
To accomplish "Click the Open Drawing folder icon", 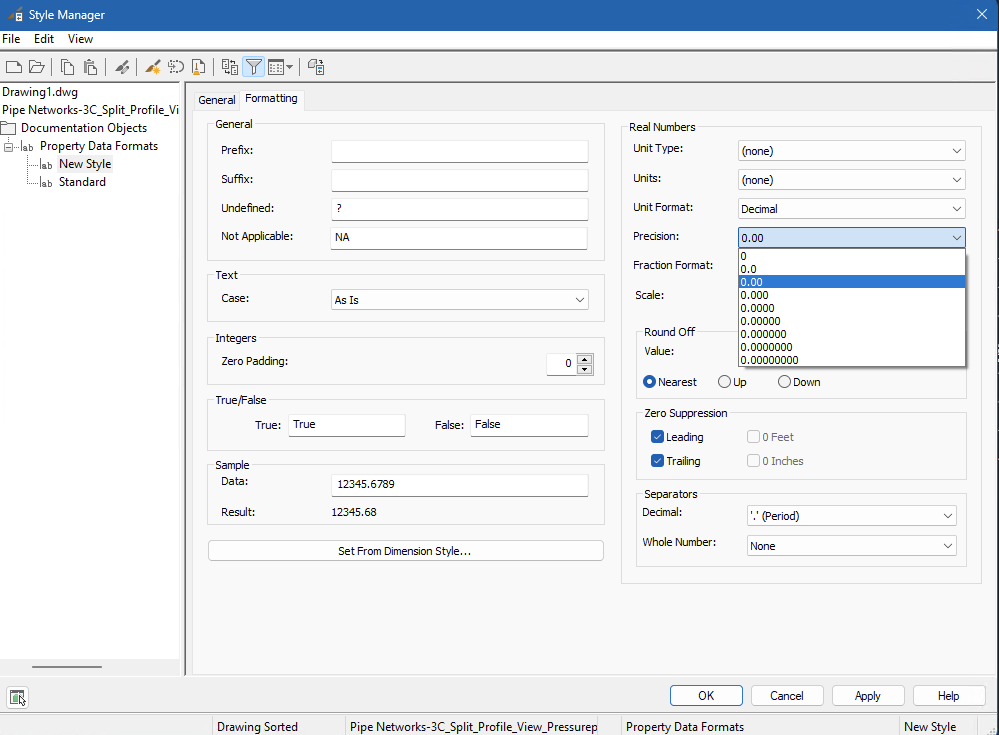I will pyautogui.click(x=36, y=67).
